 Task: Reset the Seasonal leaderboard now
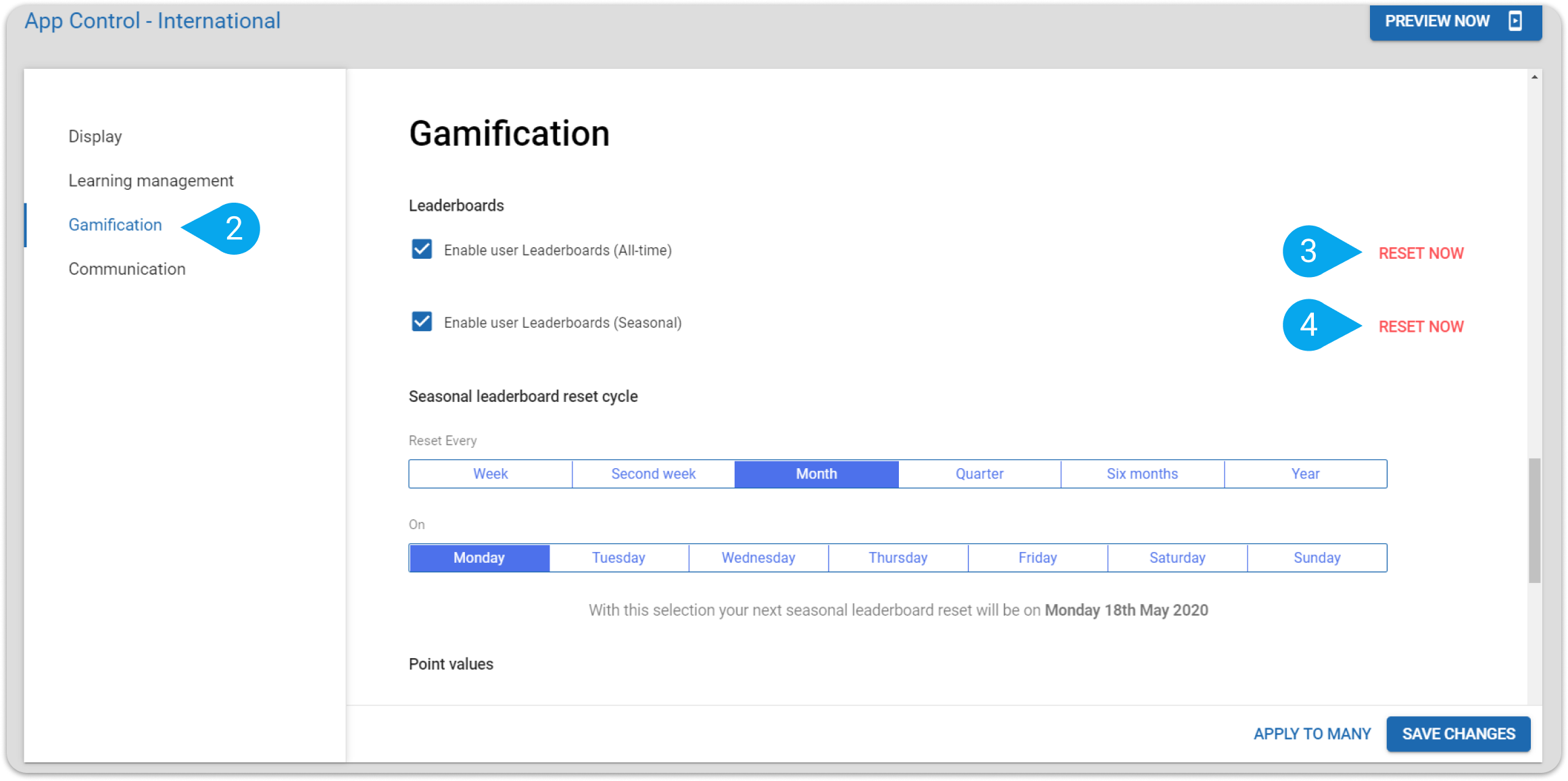click(1421, 326)
